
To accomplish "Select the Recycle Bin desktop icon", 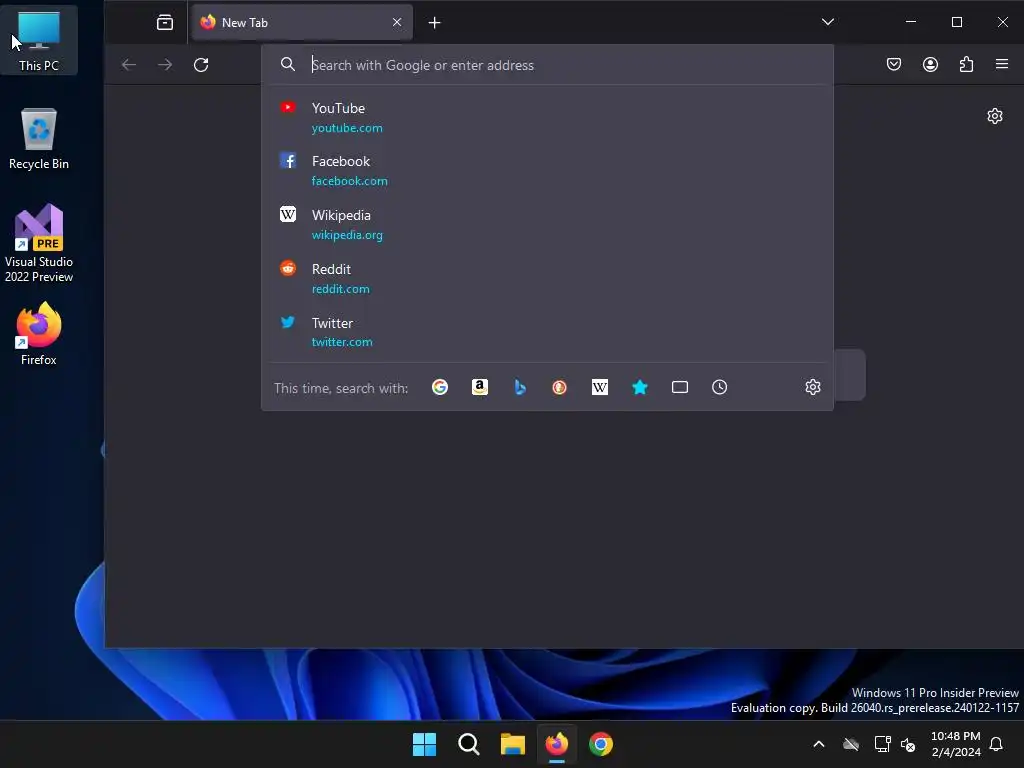I will (39, 139).
